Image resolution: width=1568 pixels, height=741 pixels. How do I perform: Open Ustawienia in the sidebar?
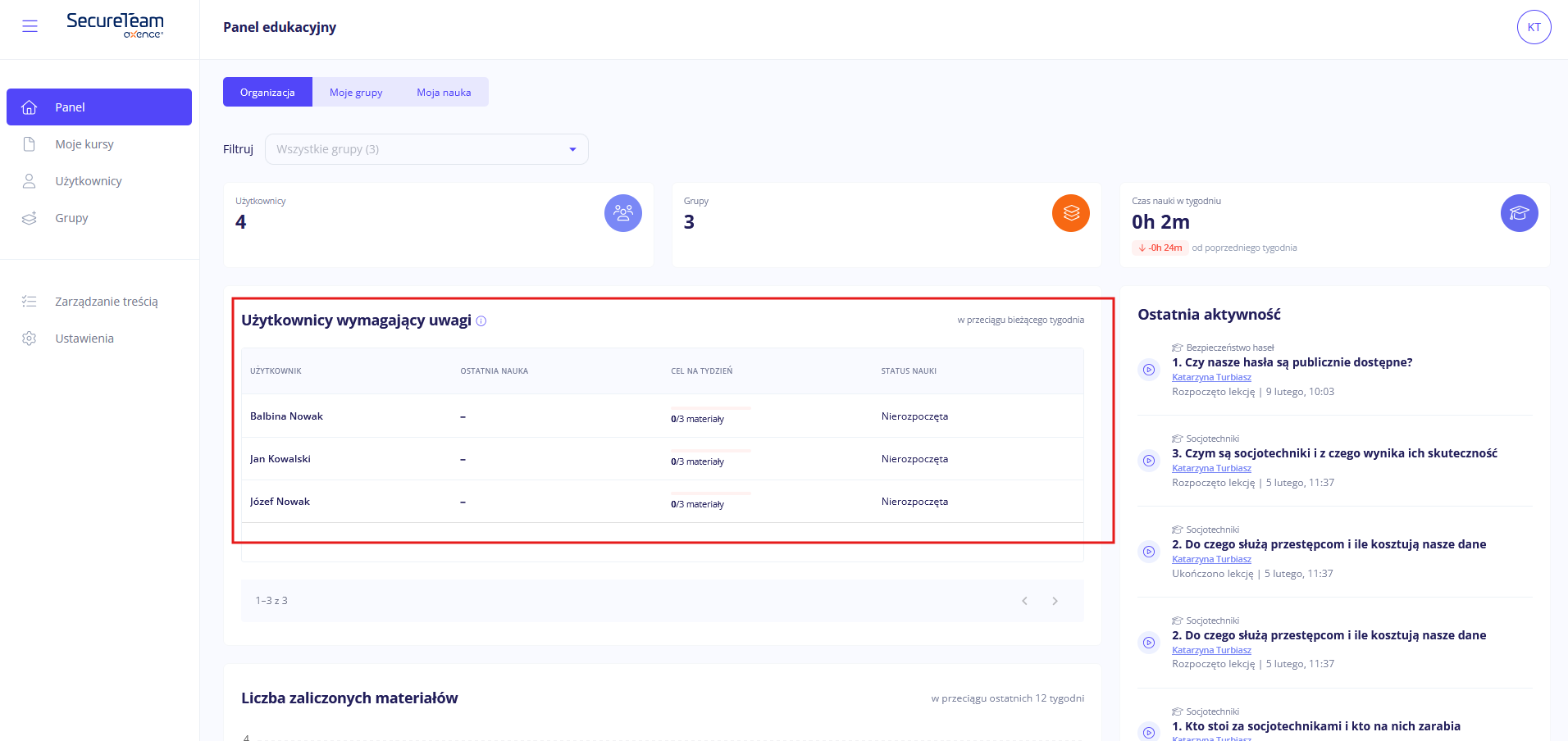(x=84, y=339)
